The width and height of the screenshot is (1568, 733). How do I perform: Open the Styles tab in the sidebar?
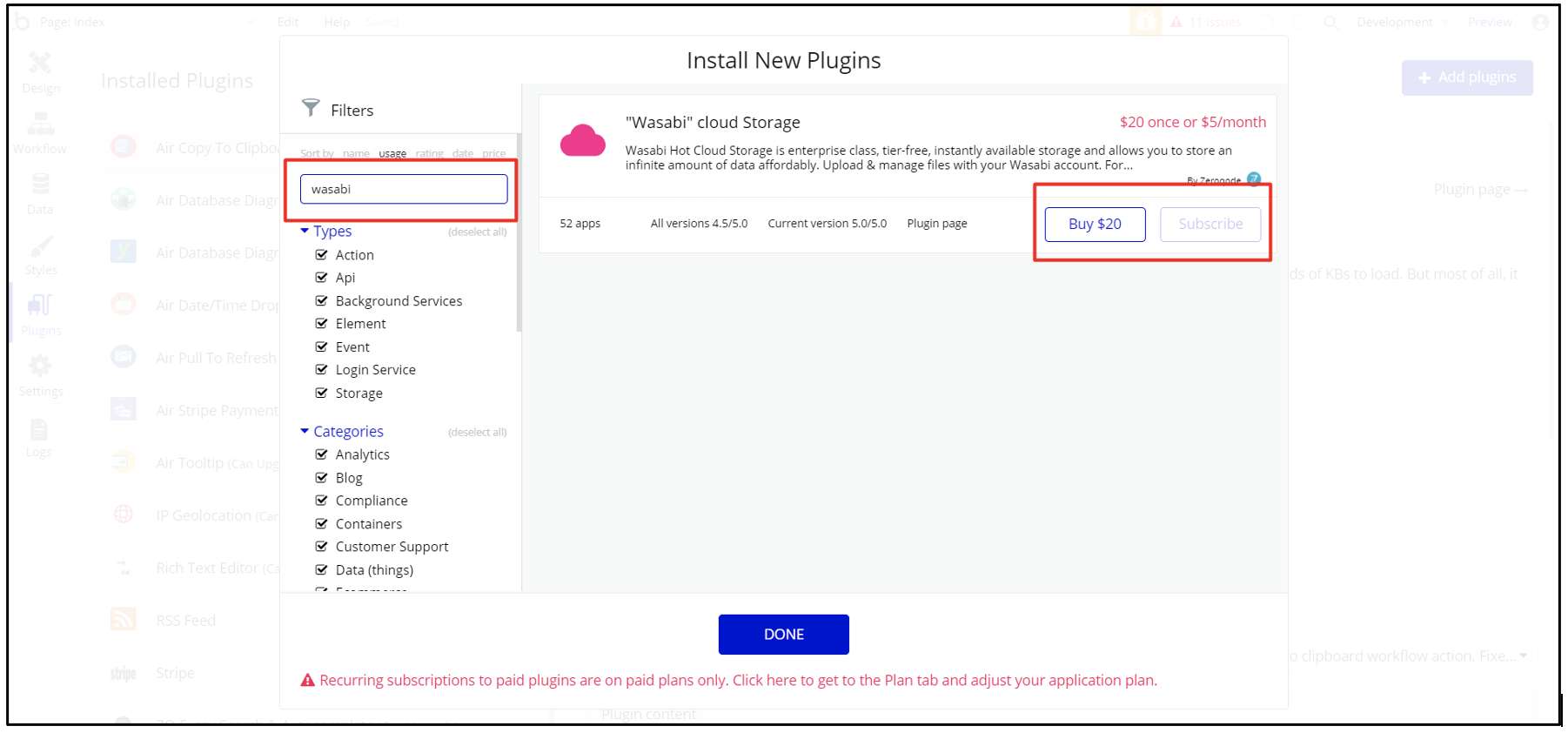(x=40, y=255)
